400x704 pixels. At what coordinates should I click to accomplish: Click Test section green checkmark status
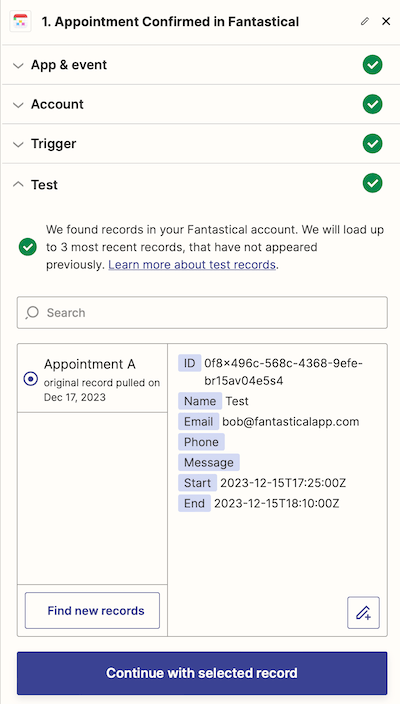click(373, 183)
